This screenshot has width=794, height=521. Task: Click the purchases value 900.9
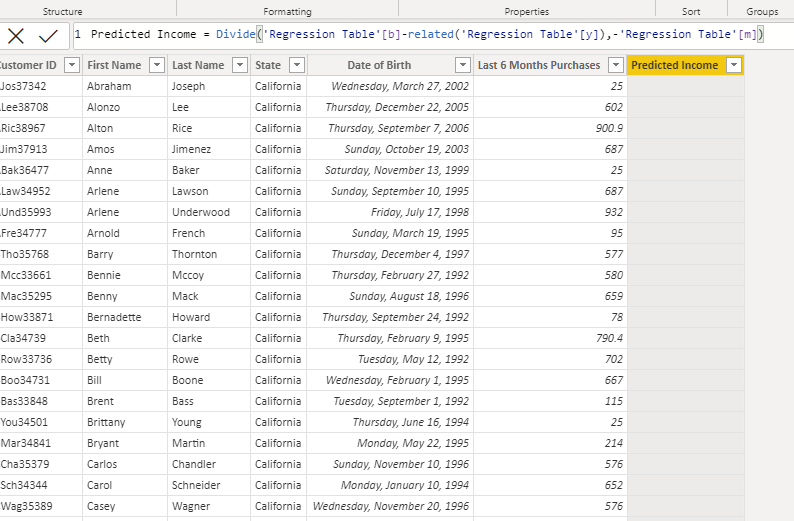click(x=609, y=128)
